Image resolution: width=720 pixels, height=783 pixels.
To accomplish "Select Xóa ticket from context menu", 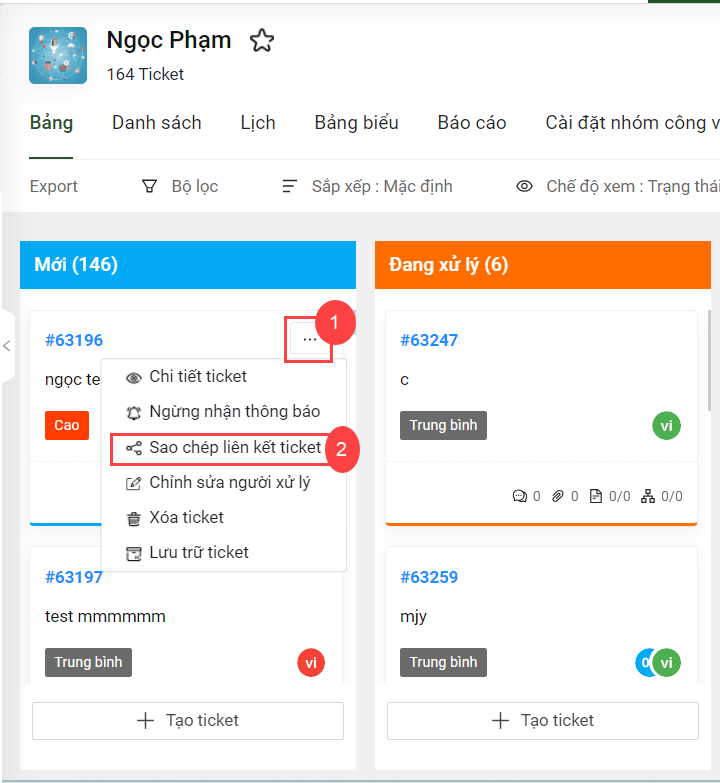I will 174,517.
